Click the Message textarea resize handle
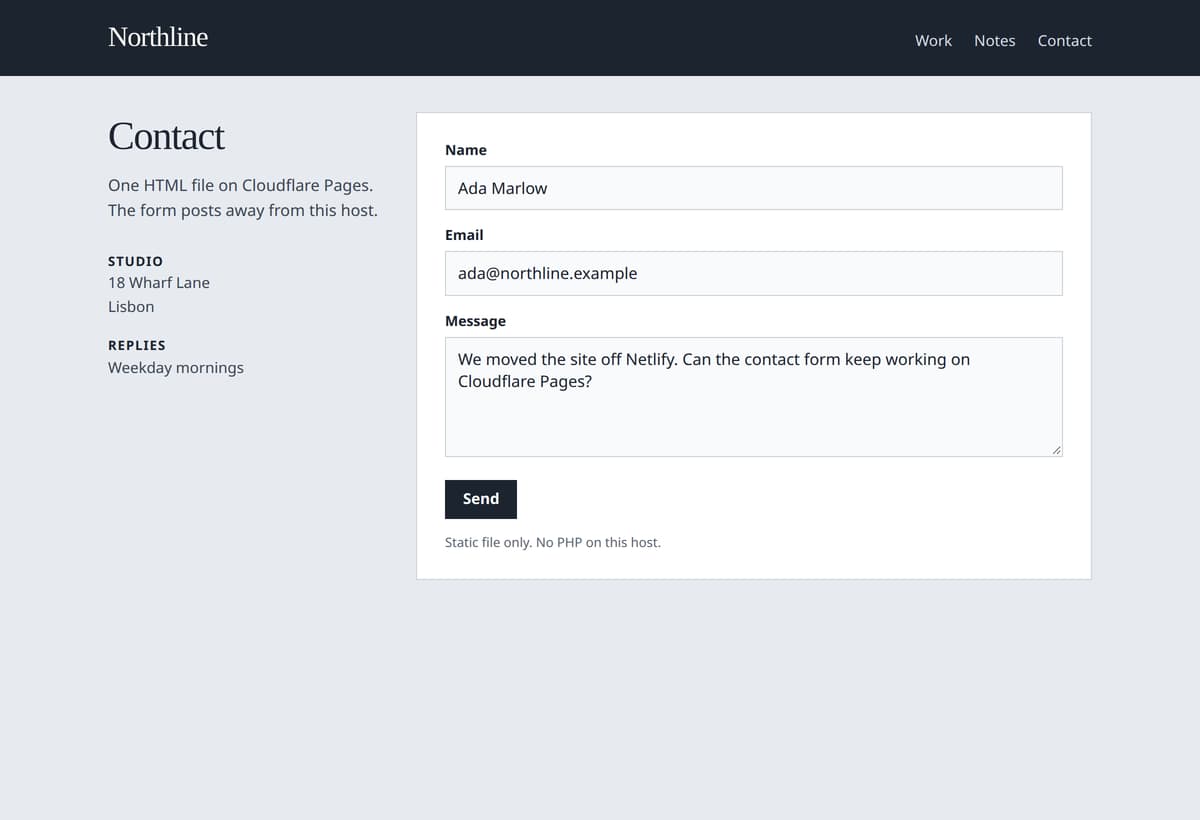The height and width of the screenshot is (820, 1200). click(1055, 450)
